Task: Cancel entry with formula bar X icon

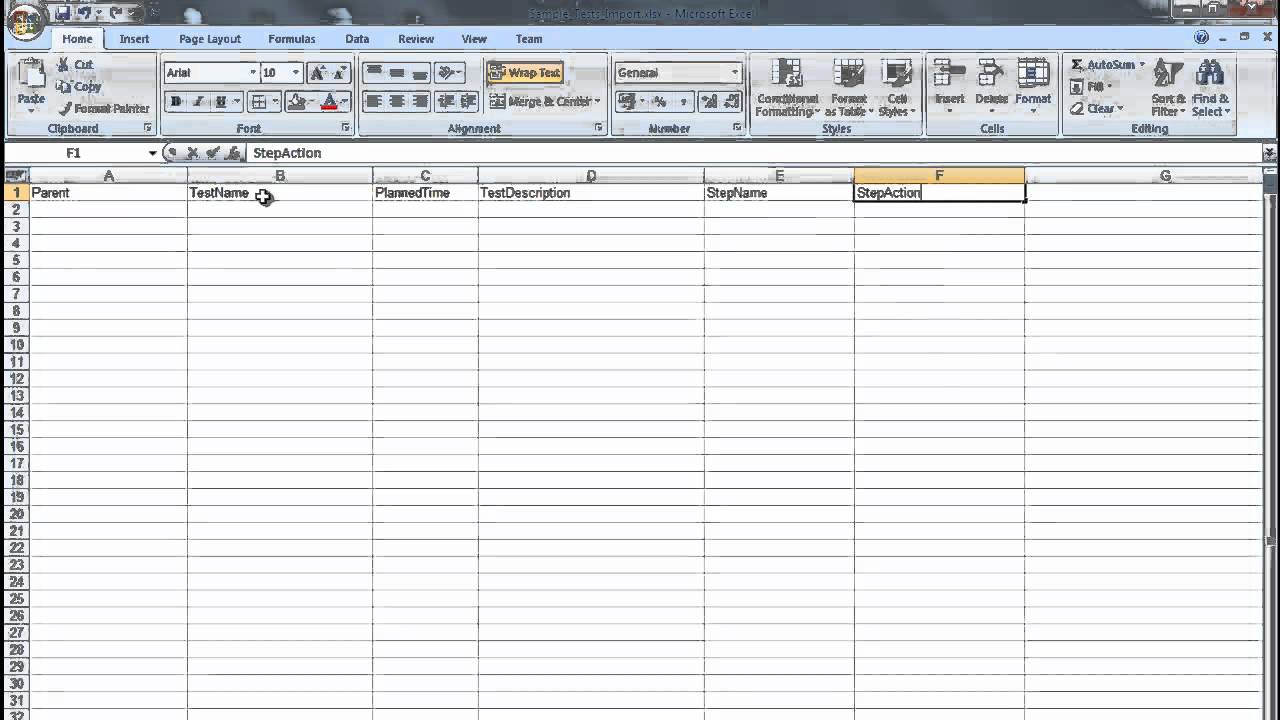Action: 192,153
